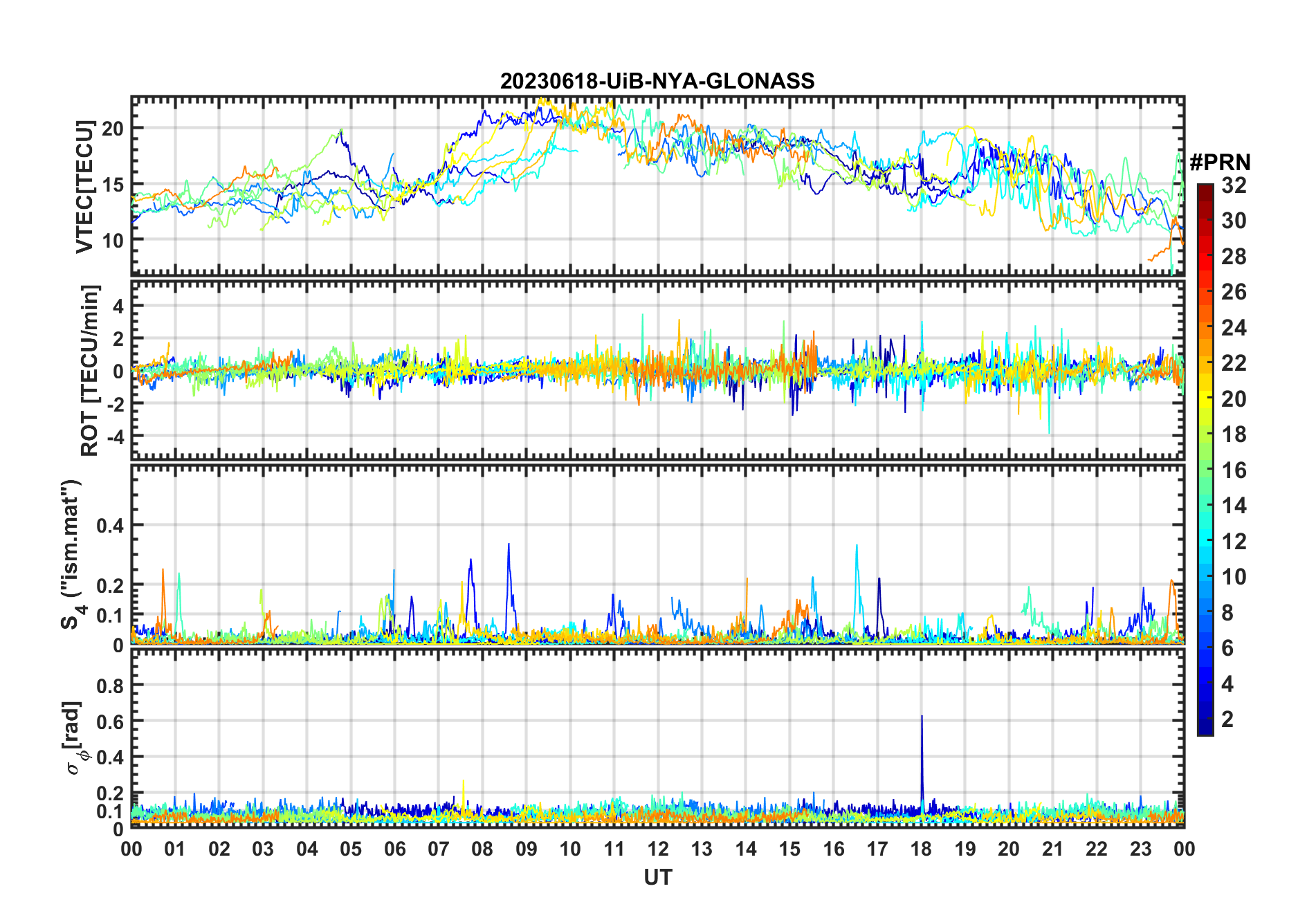The width and height of the screenshot is (1316, 920).
Task: Click x-axis tick label 23
Action: click(x=1140, y=849)
